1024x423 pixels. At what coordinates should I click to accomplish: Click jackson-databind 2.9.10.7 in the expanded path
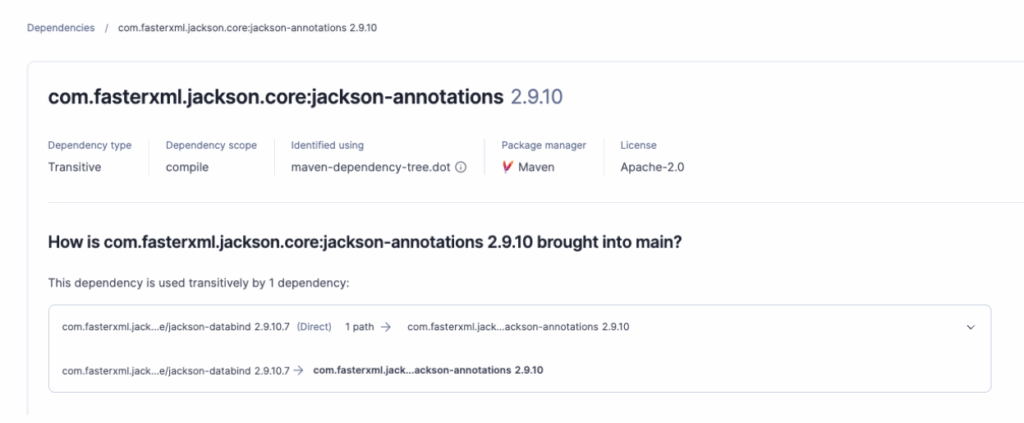click(175, 370)
